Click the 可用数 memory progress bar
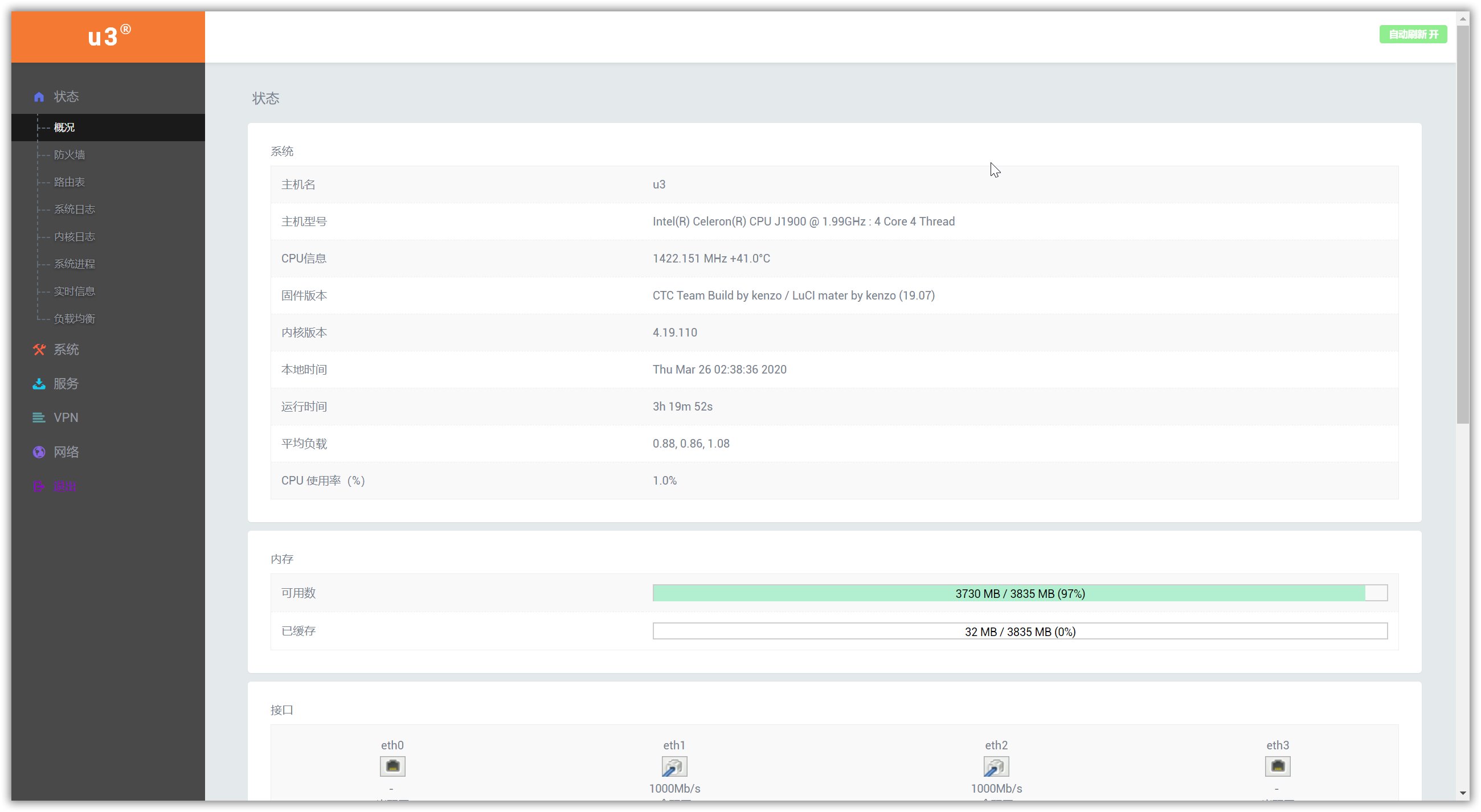 pyautogui.click(x=1020, y=593)
